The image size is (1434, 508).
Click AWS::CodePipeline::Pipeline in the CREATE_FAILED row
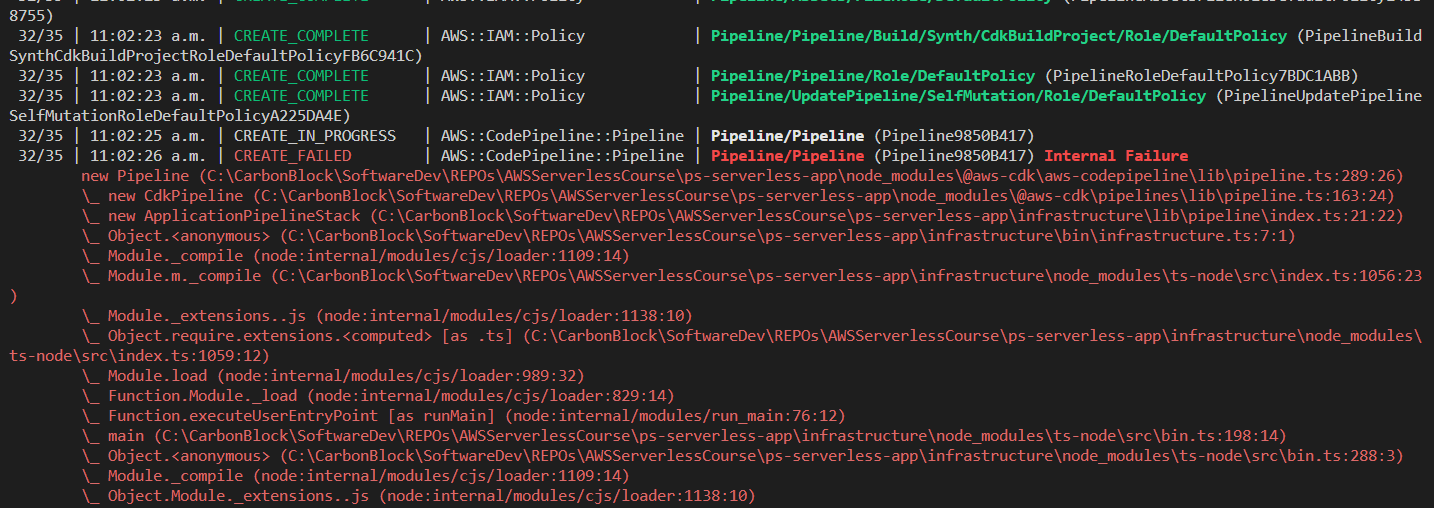[x=562, y=156]
